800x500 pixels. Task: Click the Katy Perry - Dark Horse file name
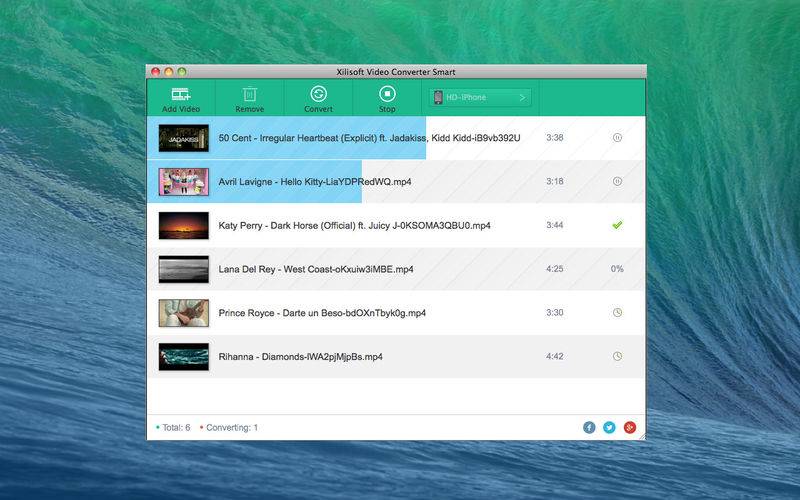point(355,226)
